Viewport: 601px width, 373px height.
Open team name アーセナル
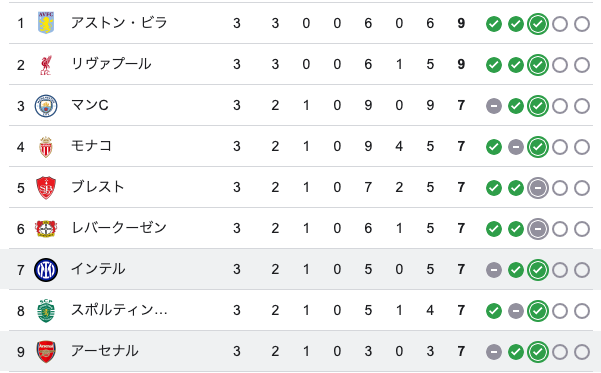pos(105,351)
